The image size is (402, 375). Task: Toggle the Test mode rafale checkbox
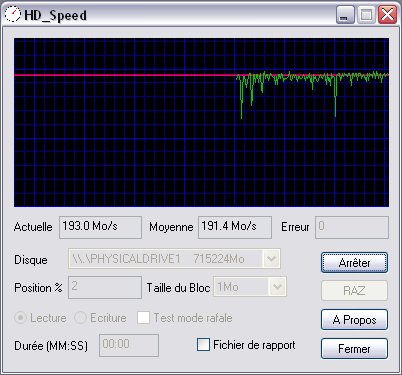[x=143, y=317]
